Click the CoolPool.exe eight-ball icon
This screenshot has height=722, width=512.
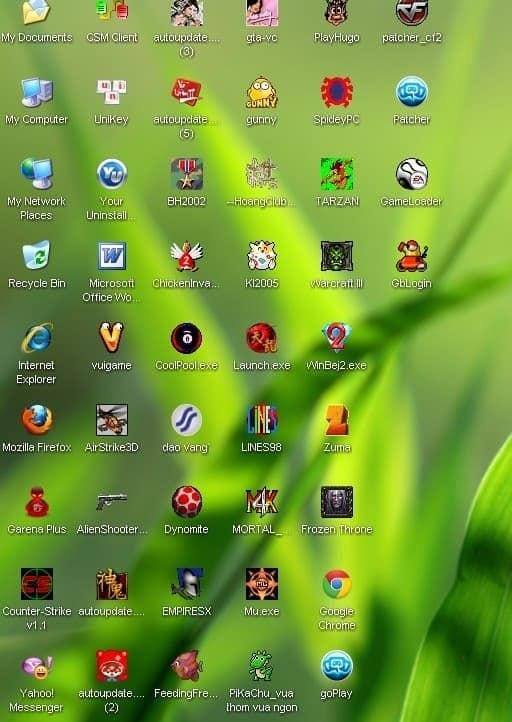coord(186,338)
